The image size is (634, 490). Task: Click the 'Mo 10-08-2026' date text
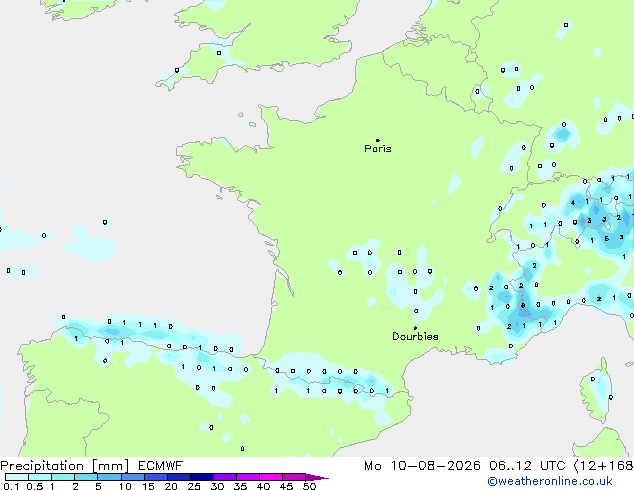tap(422, 466)
